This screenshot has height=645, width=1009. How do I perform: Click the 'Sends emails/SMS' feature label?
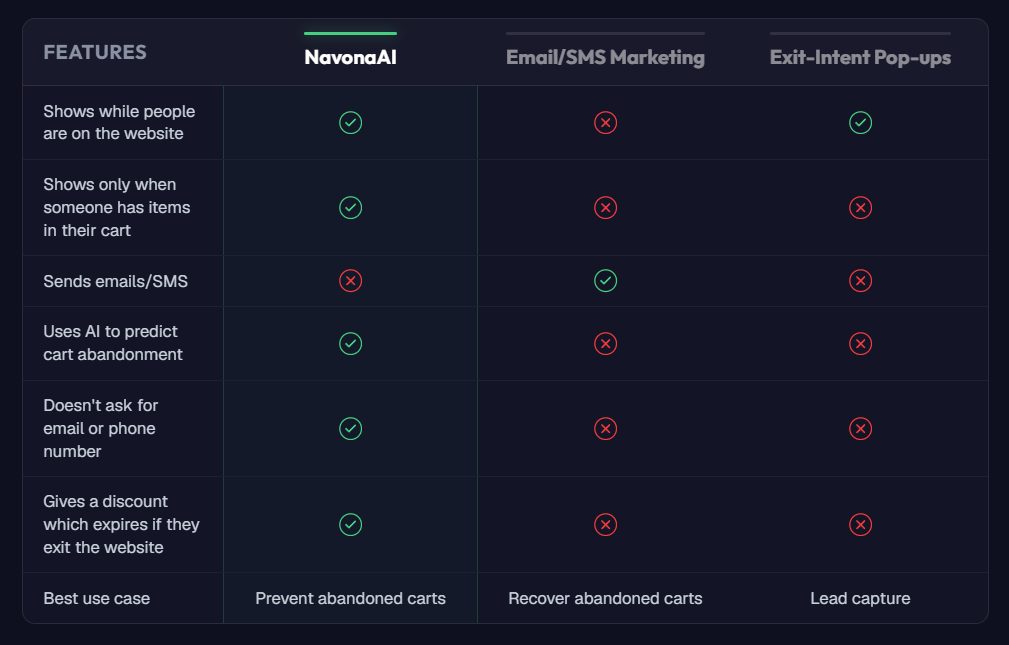[x=115, y=281]
